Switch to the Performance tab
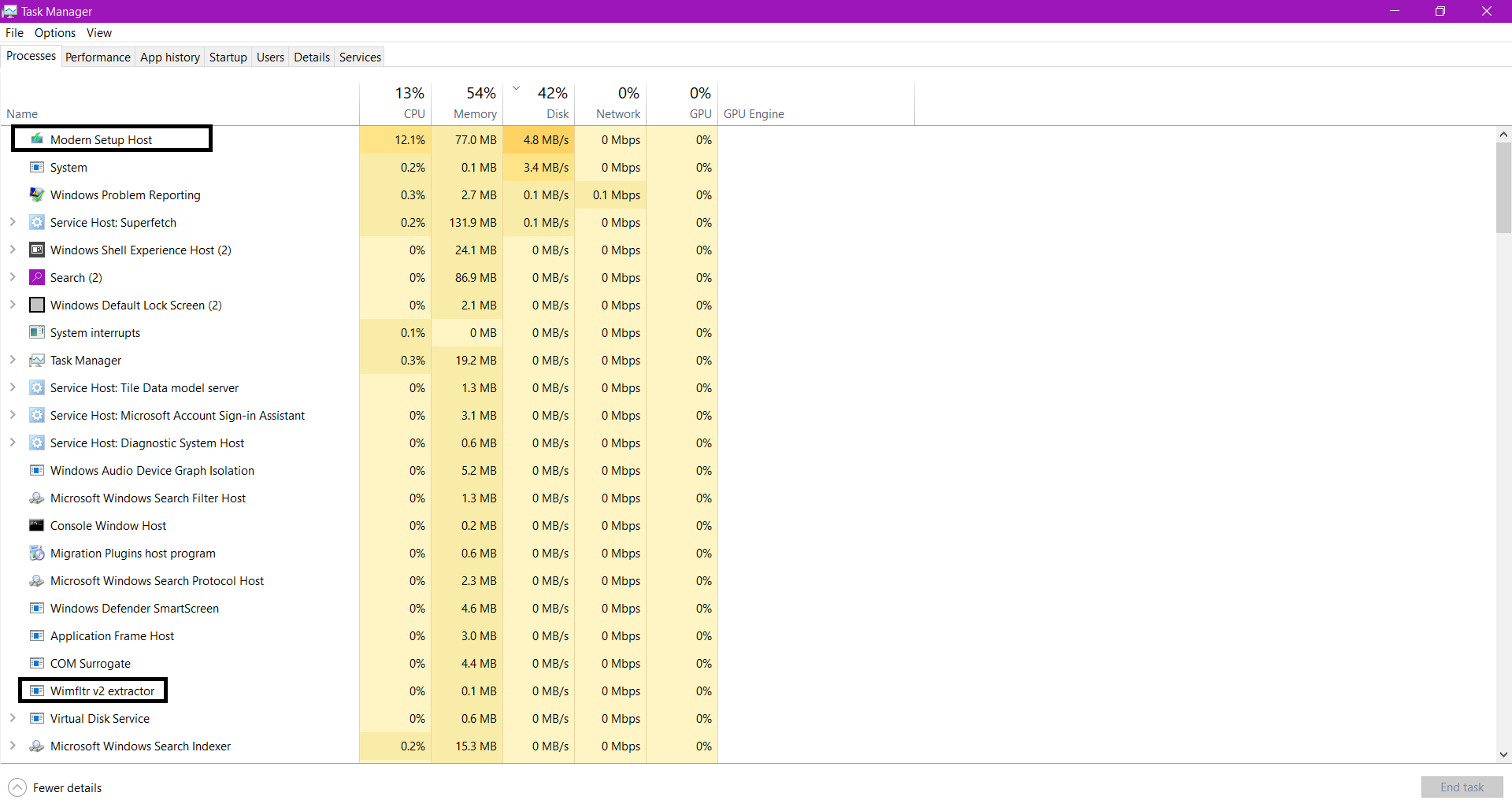This screenshot has width=1512, height=811. (x=98, y=57)
